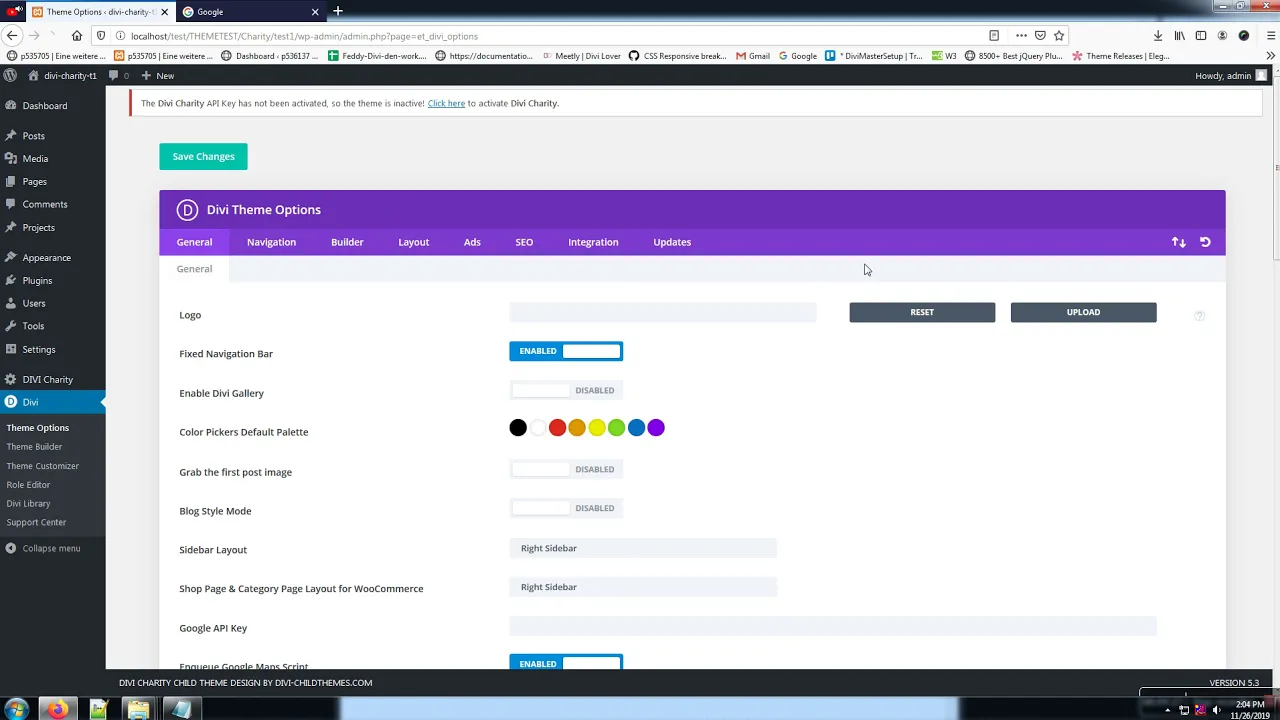Click Save Changes button
This screenshot has height=720, width=1280.
point(203,156)
